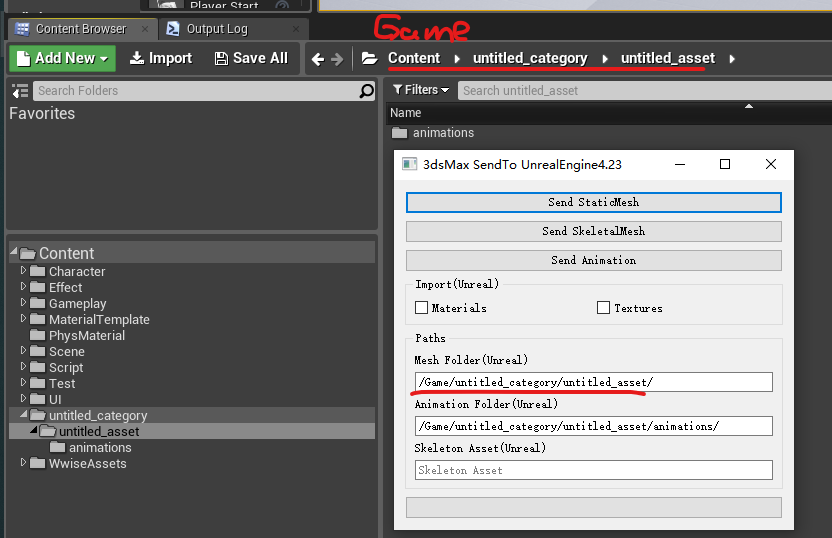The width and height of the screenshot is (832, 538).
Task: Click the Send StaticMesh button
Action: pyautogui.click(x=594, y=202)
